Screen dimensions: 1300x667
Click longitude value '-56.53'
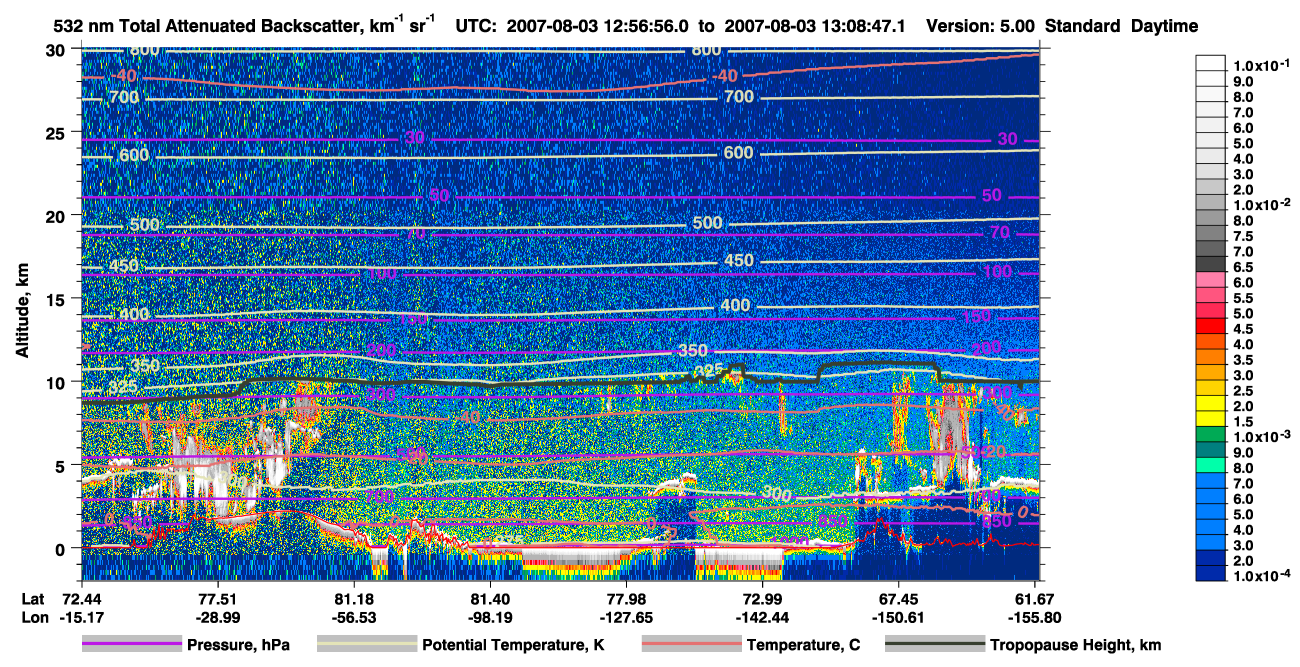coord(353,618)
